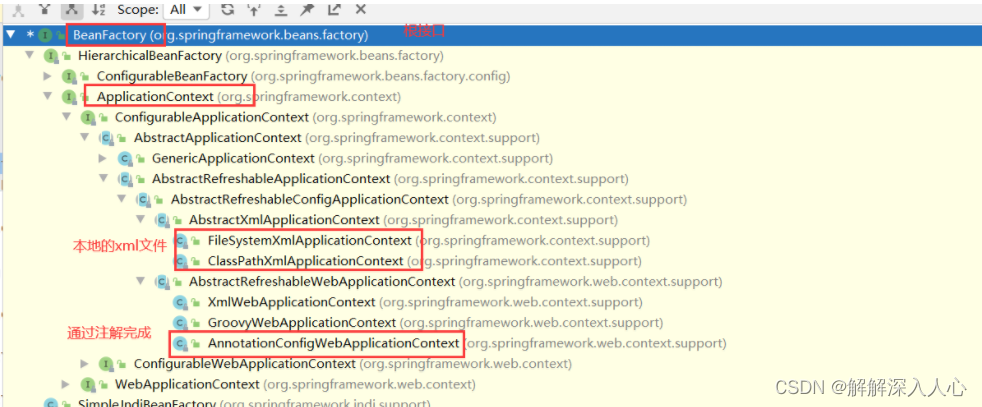Viewport: 982px width, 407px height.
Task: Select the WebApplicationContext entry
Action: coord(295,384)
